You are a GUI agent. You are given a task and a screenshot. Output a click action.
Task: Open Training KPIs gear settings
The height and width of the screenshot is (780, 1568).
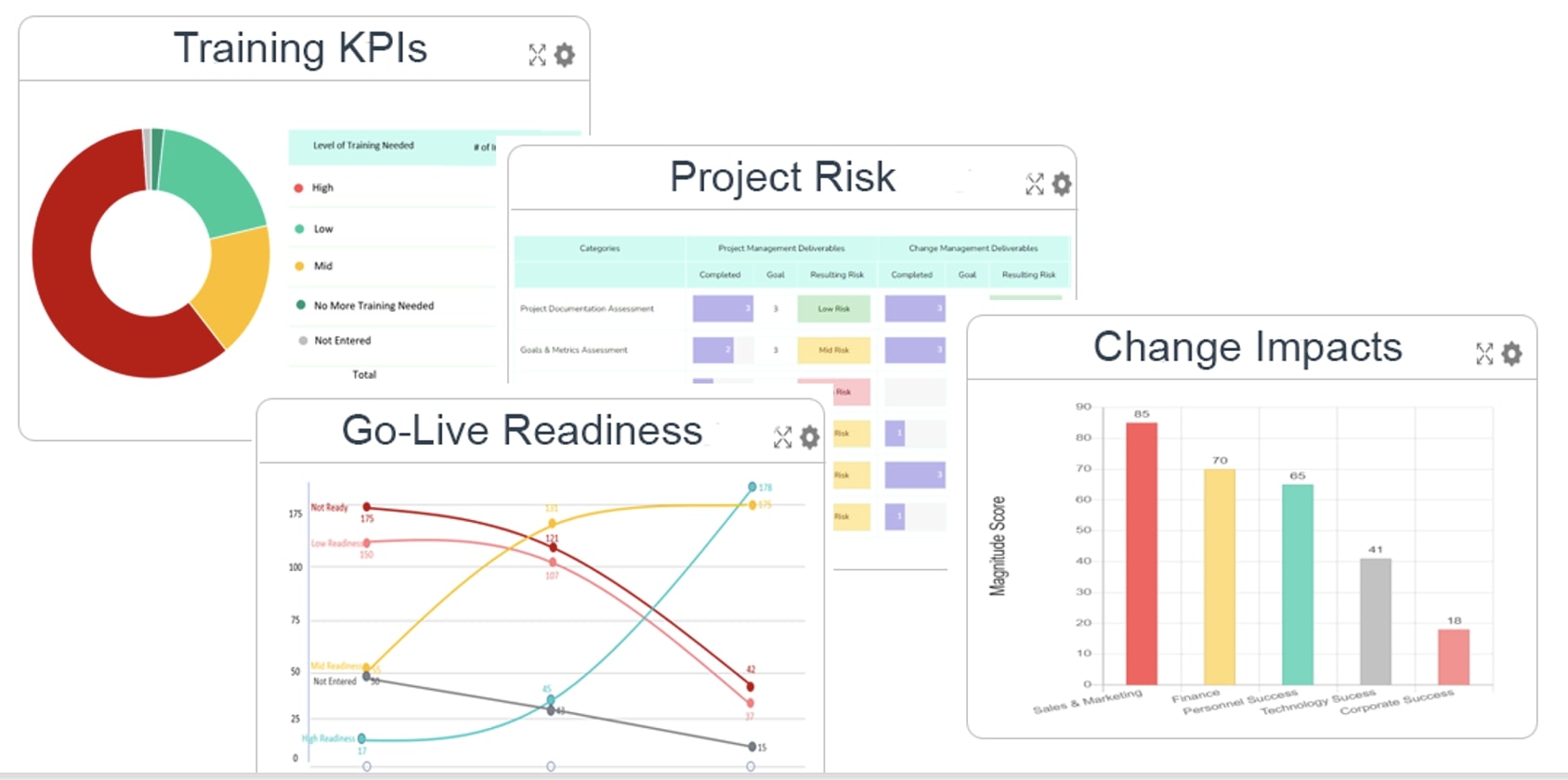pyautogui.click(x=564, y=55)
